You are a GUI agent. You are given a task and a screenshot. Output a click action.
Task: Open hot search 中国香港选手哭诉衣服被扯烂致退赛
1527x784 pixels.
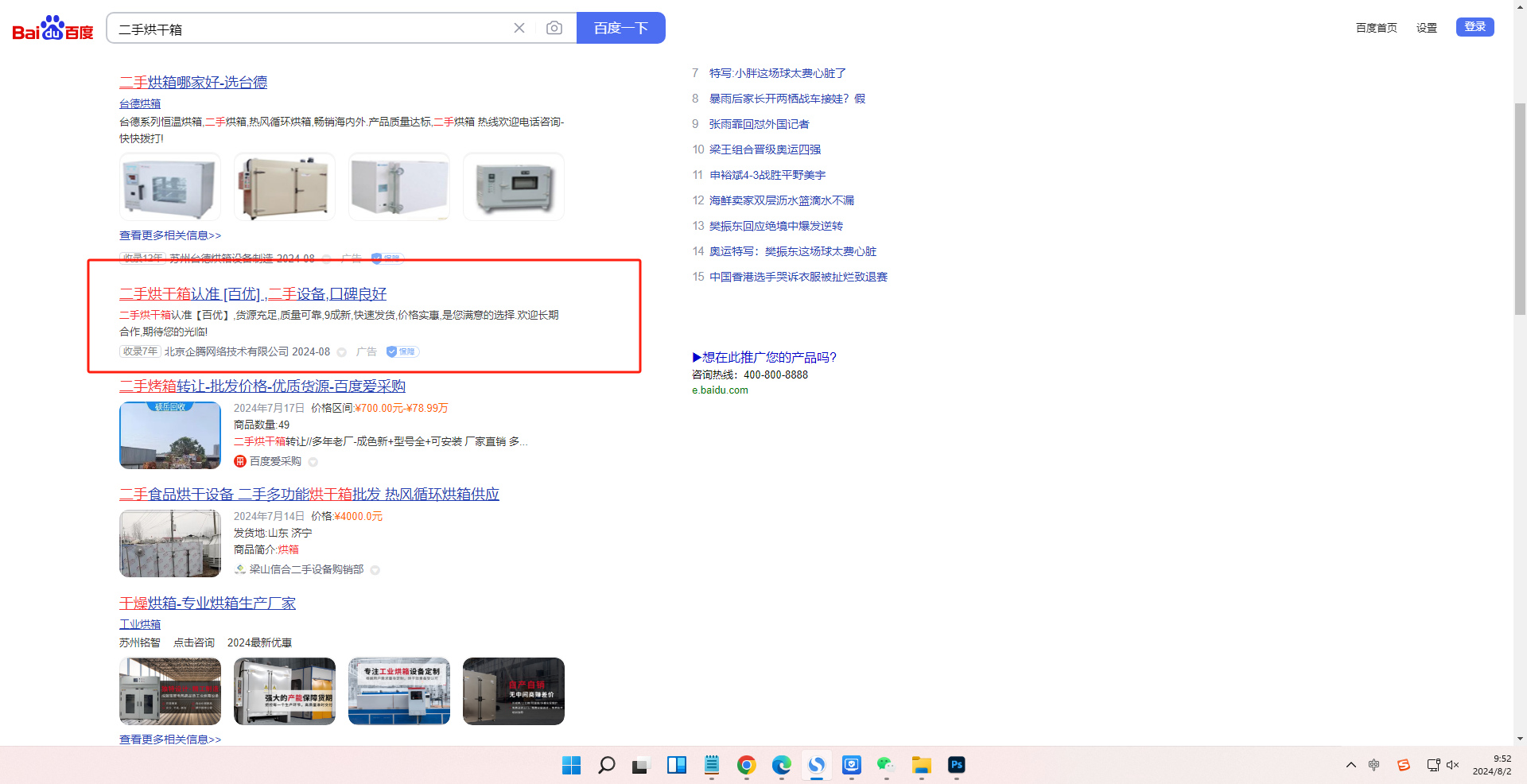pos(798,277)
